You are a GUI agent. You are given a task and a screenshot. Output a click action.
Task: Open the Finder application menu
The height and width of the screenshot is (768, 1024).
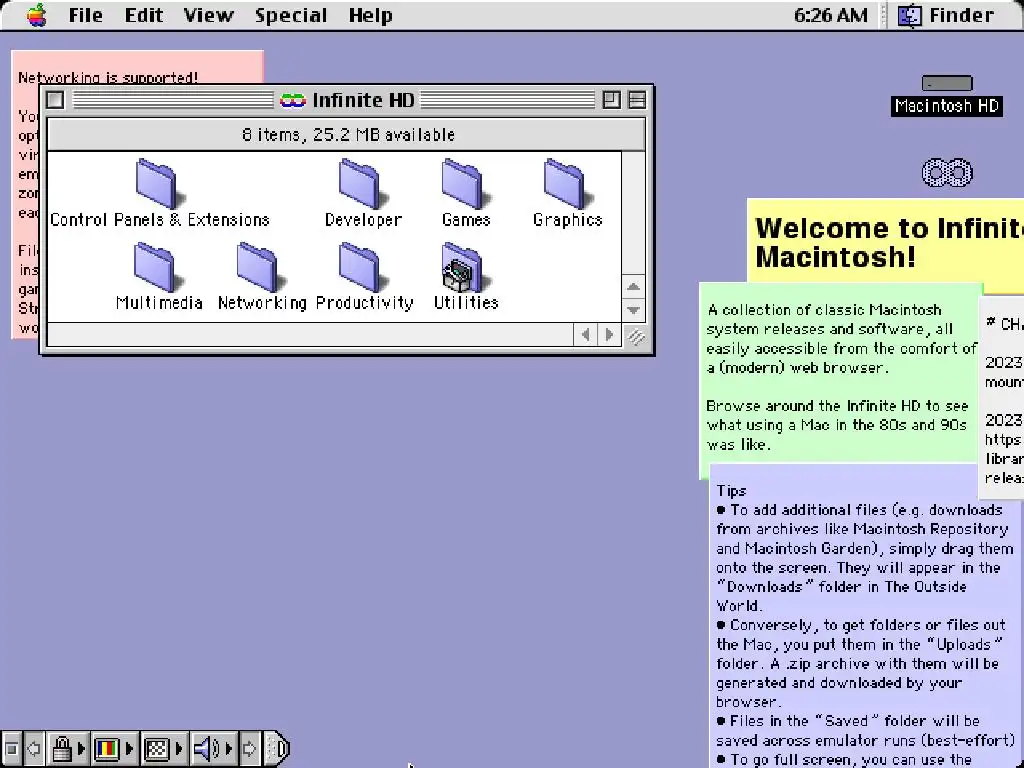pyautogui.click(x=946, y=15)
